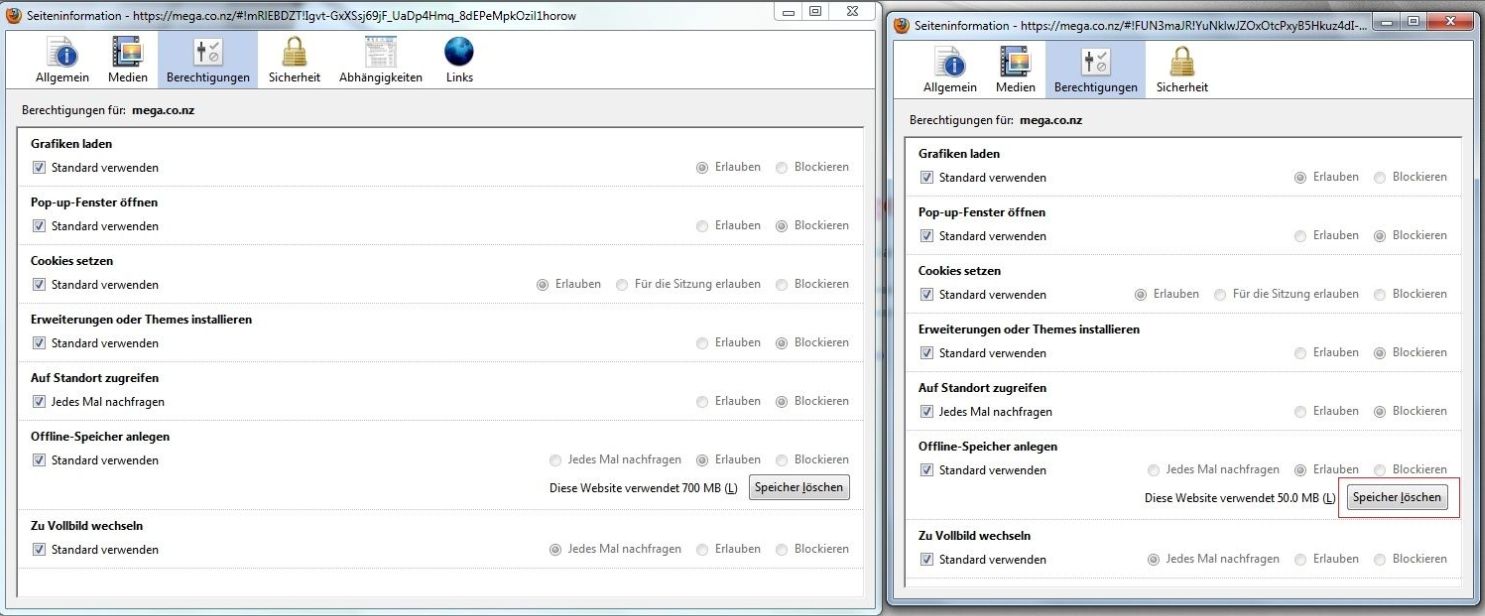This screenshot has height=616, width=1485.
Task: Click Sicherheit padlock icon in right window
Action: pos(1182,62)
